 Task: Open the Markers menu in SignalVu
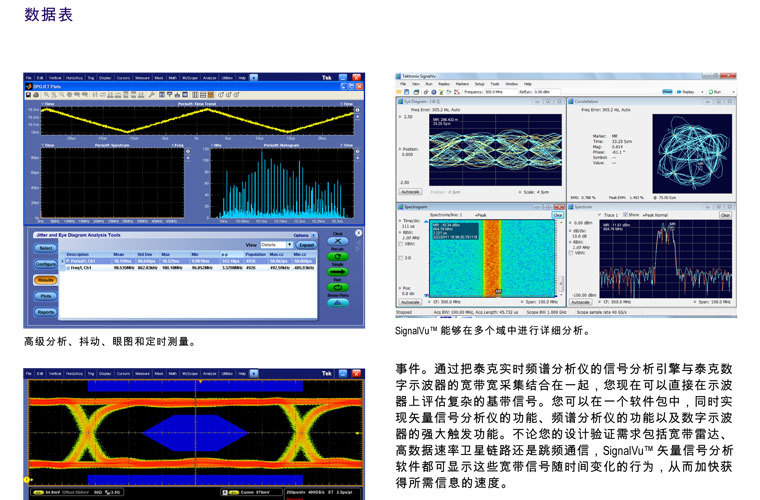click(462, 83)
